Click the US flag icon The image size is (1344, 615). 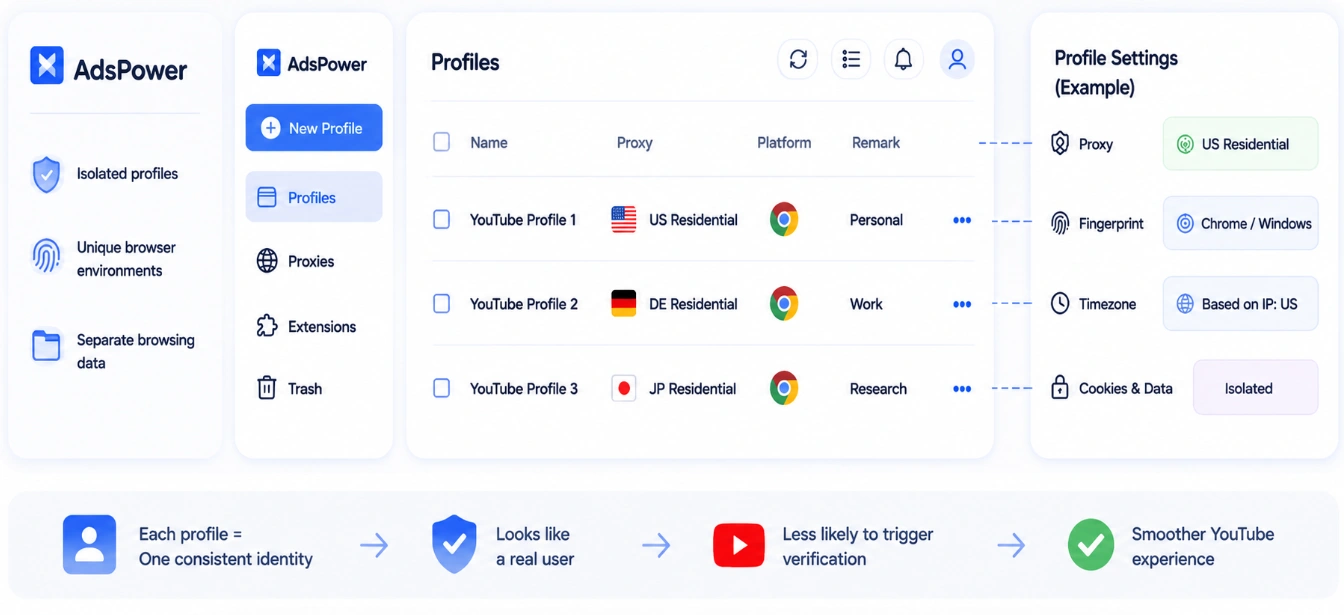pos(624,220)
